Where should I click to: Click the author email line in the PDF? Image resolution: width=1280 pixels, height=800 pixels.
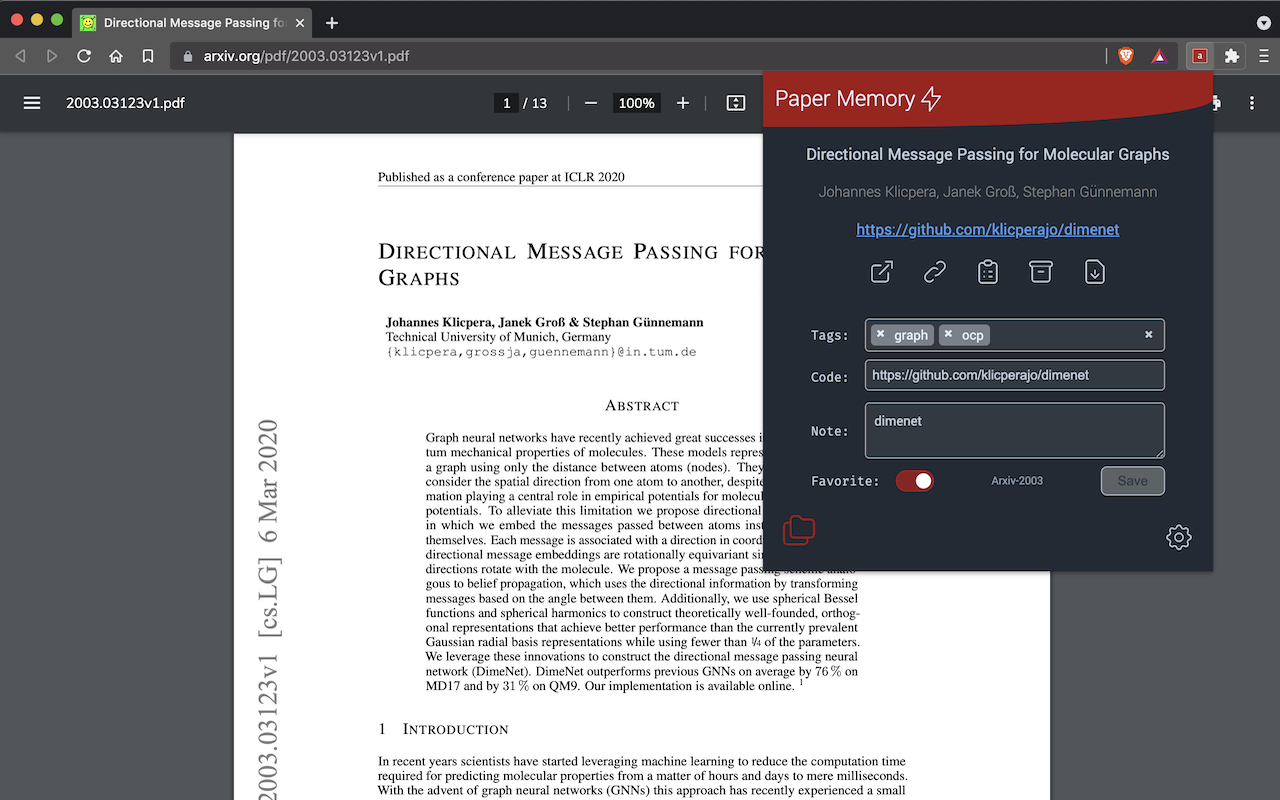[x=541, y=352]
